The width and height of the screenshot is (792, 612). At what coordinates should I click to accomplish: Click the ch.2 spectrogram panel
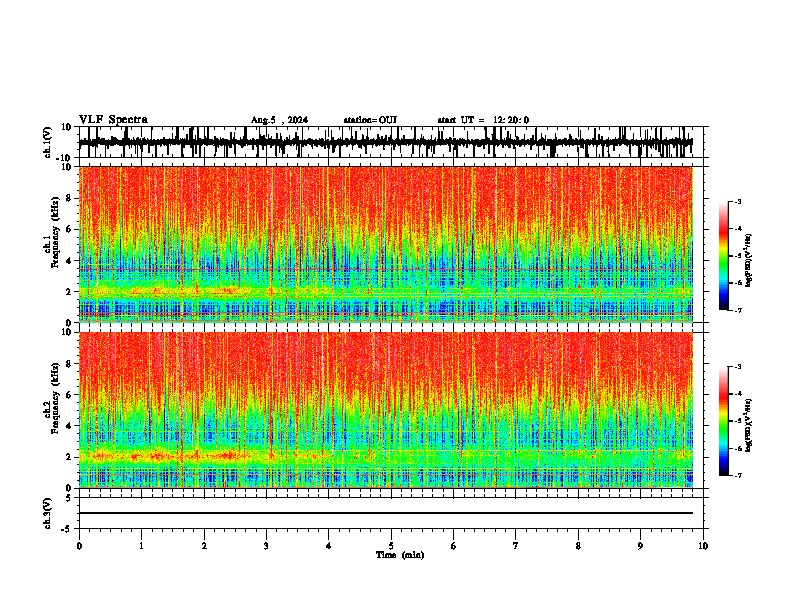[x=385, y=410]
